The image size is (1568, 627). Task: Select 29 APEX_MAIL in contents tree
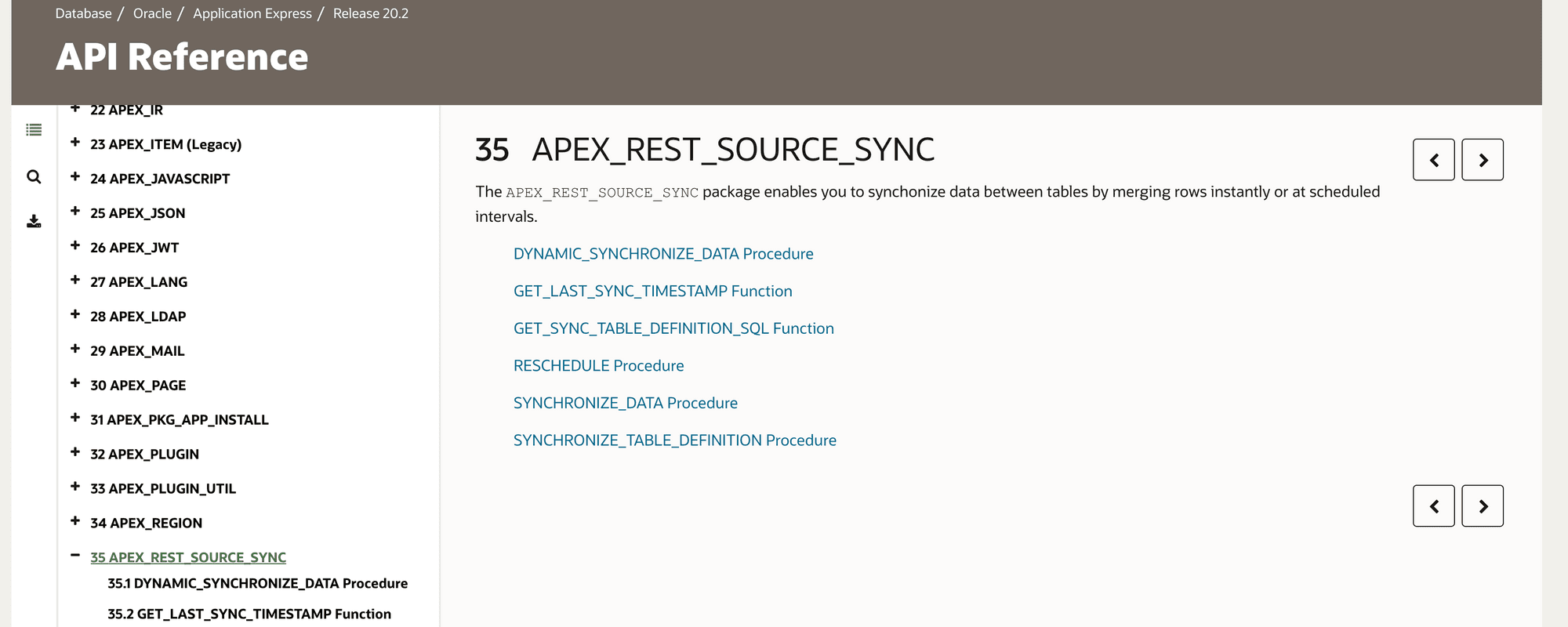[137, 351]
